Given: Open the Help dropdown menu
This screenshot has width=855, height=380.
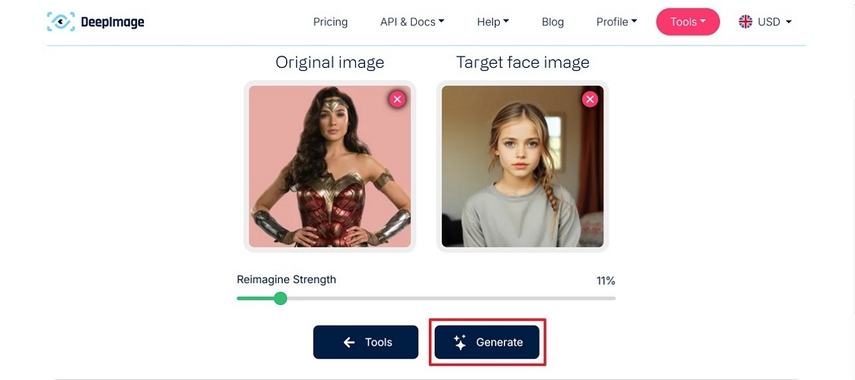Looking at the screenshot, I should pyautogui.click(x=493, y=22).
